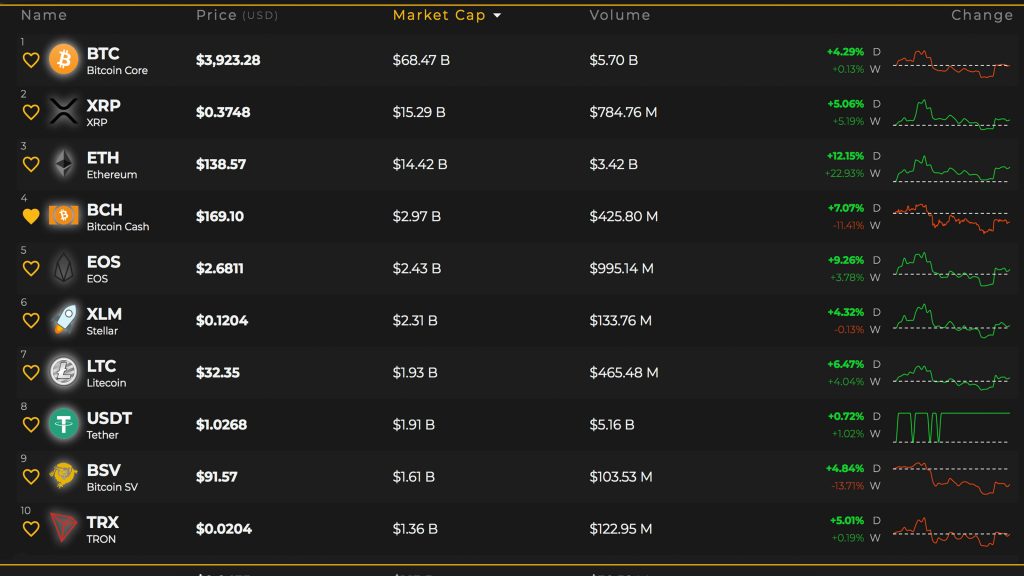Viewport: 1024px width, 576px height.
Task: Sort the table by Price column
Action: (x=216, y=15)
